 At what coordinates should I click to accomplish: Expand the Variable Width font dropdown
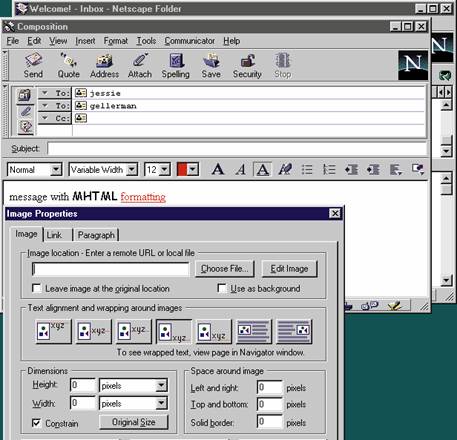point(103,170)
